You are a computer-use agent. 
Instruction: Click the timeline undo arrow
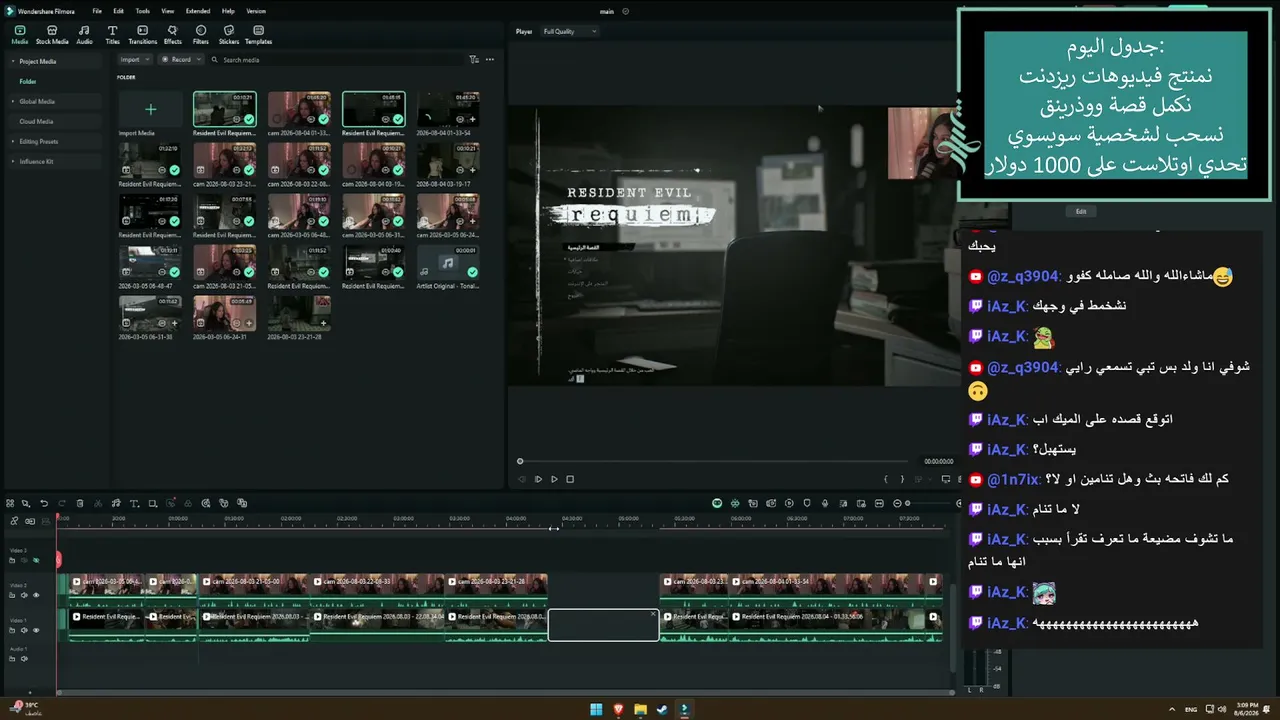43,503
